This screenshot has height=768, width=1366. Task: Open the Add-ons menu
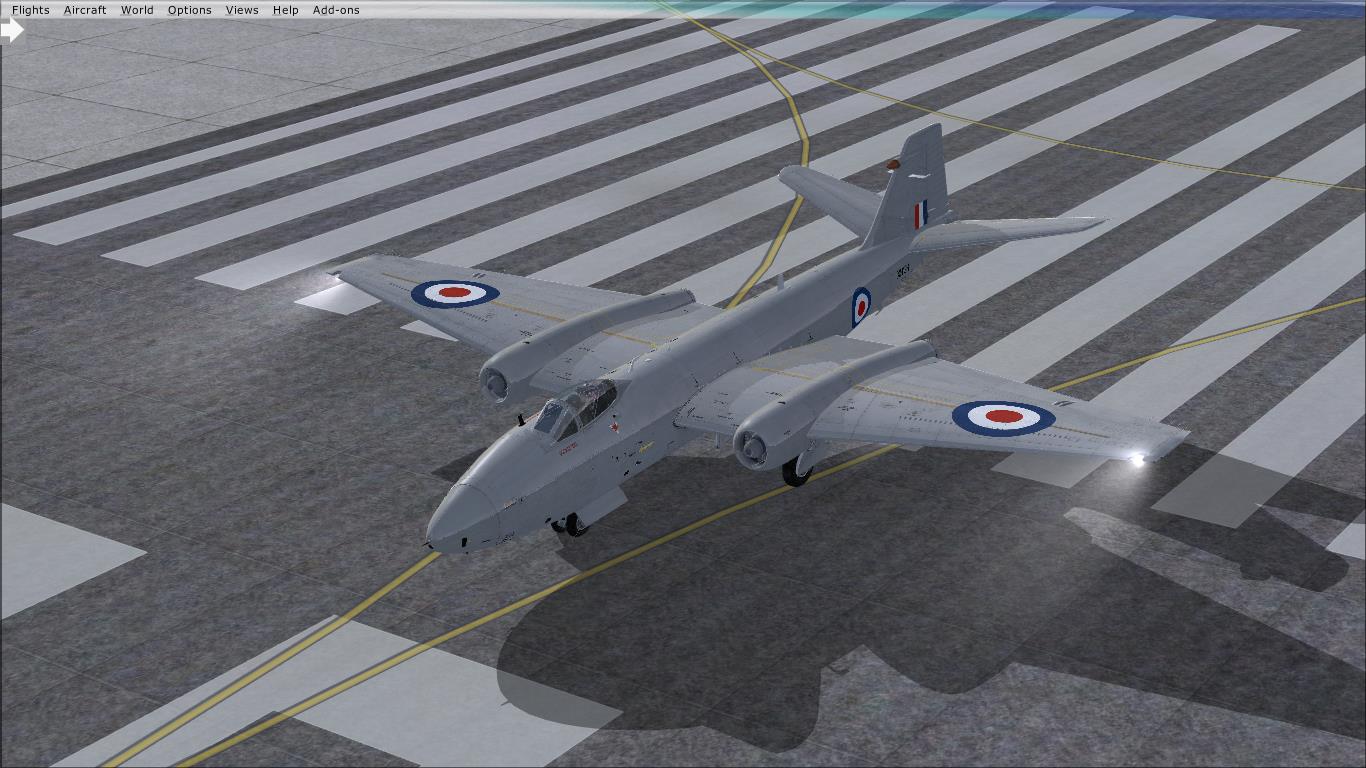[x=336, y=10]
